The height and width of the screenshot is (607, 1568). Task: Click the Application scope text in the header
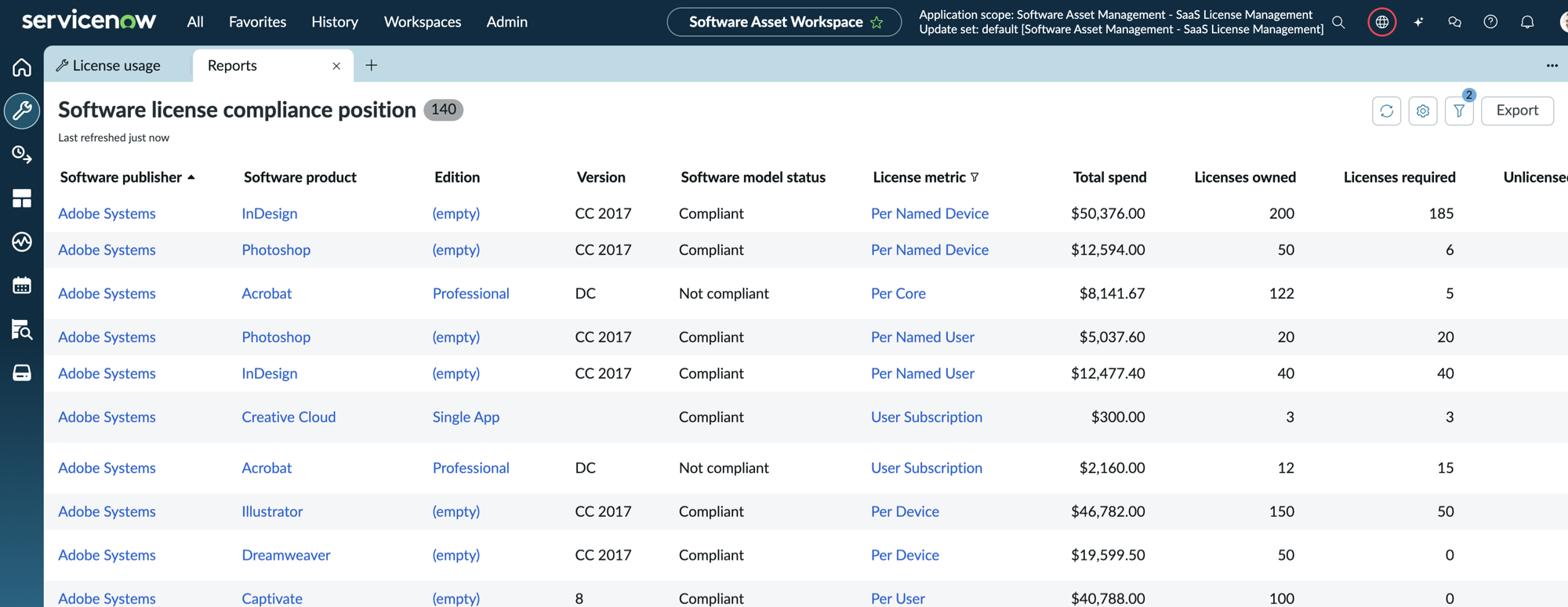click(x=1116, y=15)
